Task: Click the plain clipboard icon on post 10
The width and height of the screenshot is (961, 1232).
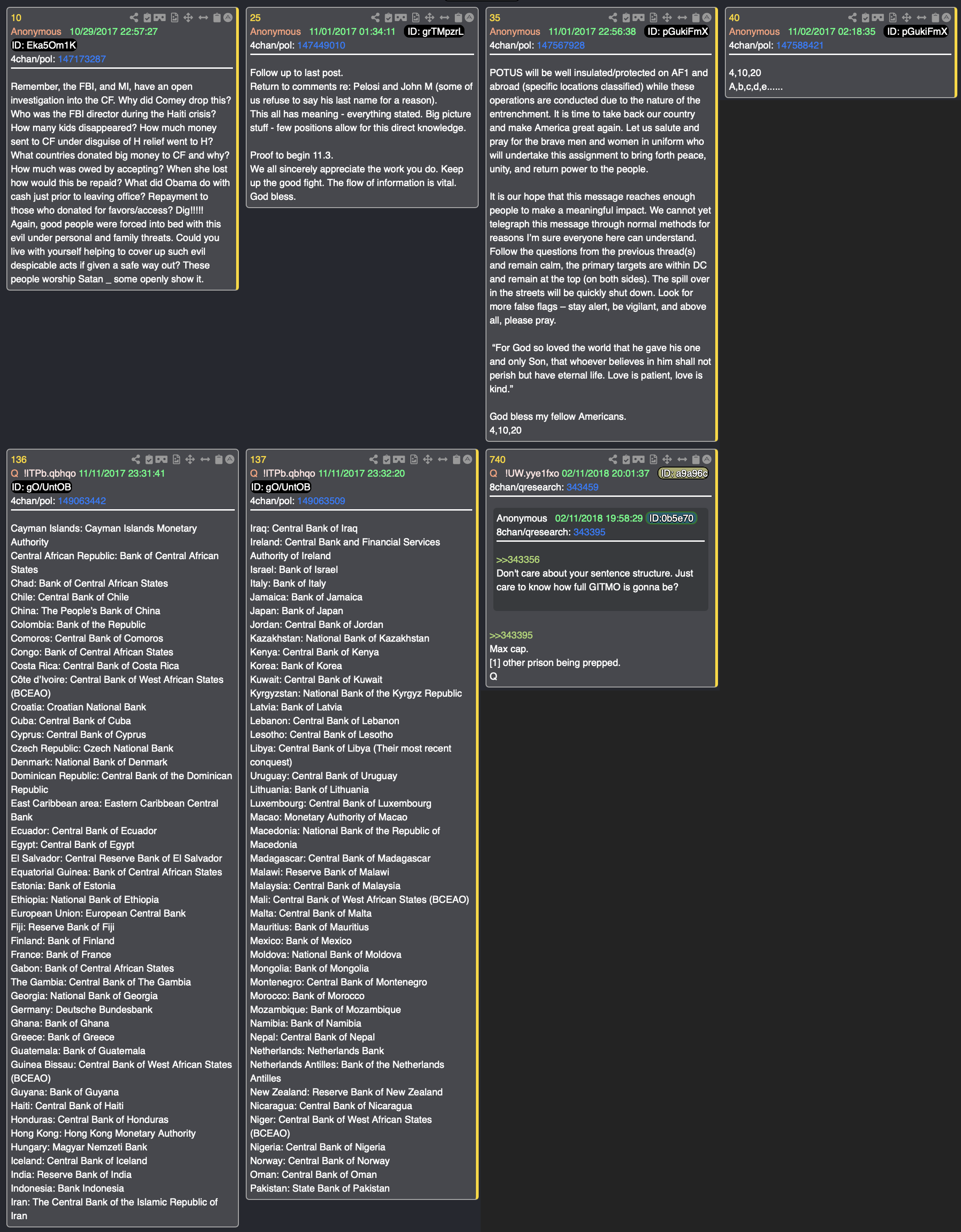Action: coord(217,17)
